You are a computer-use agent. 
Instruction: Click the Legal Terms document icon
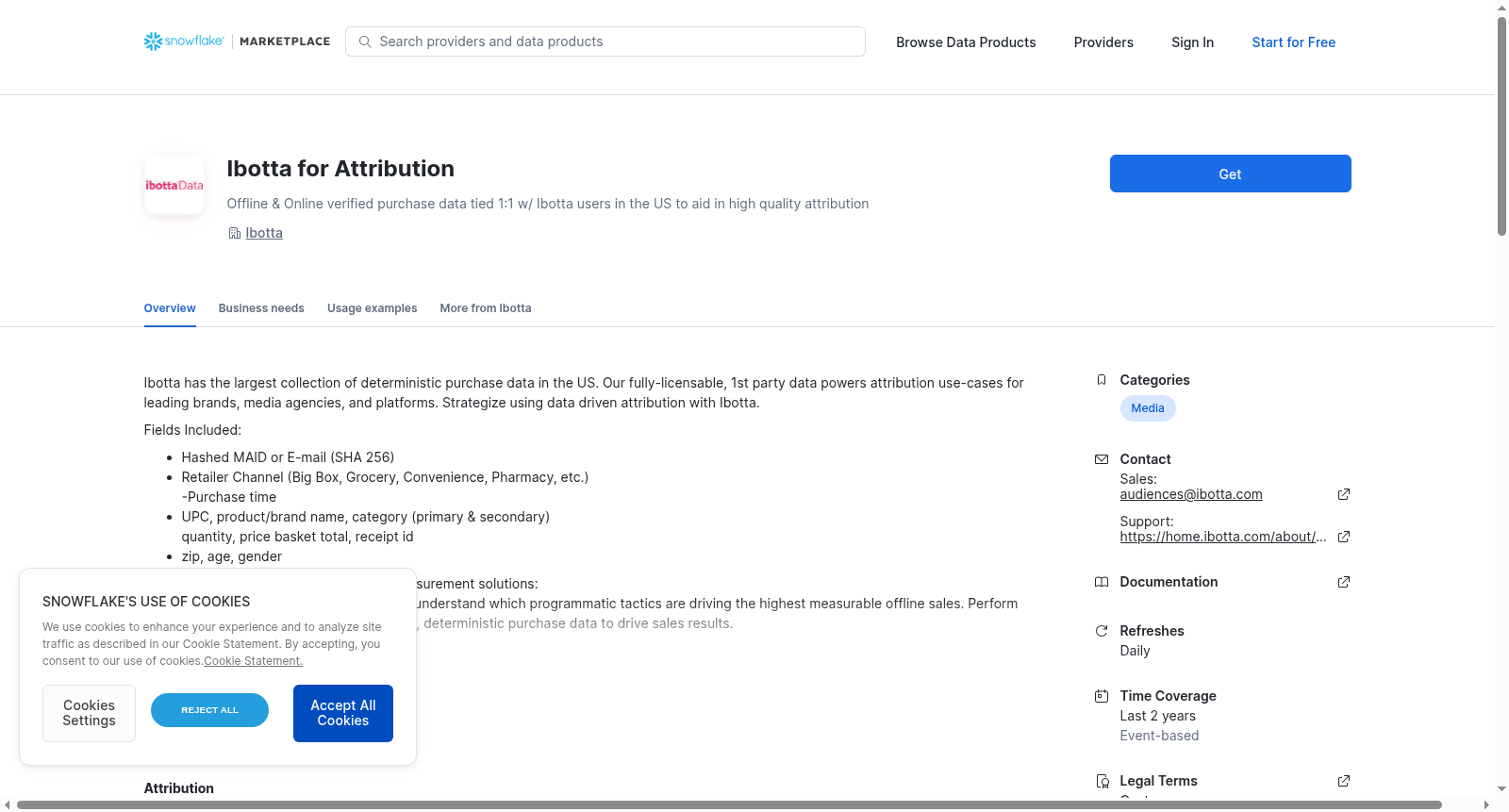[1102, 781]
